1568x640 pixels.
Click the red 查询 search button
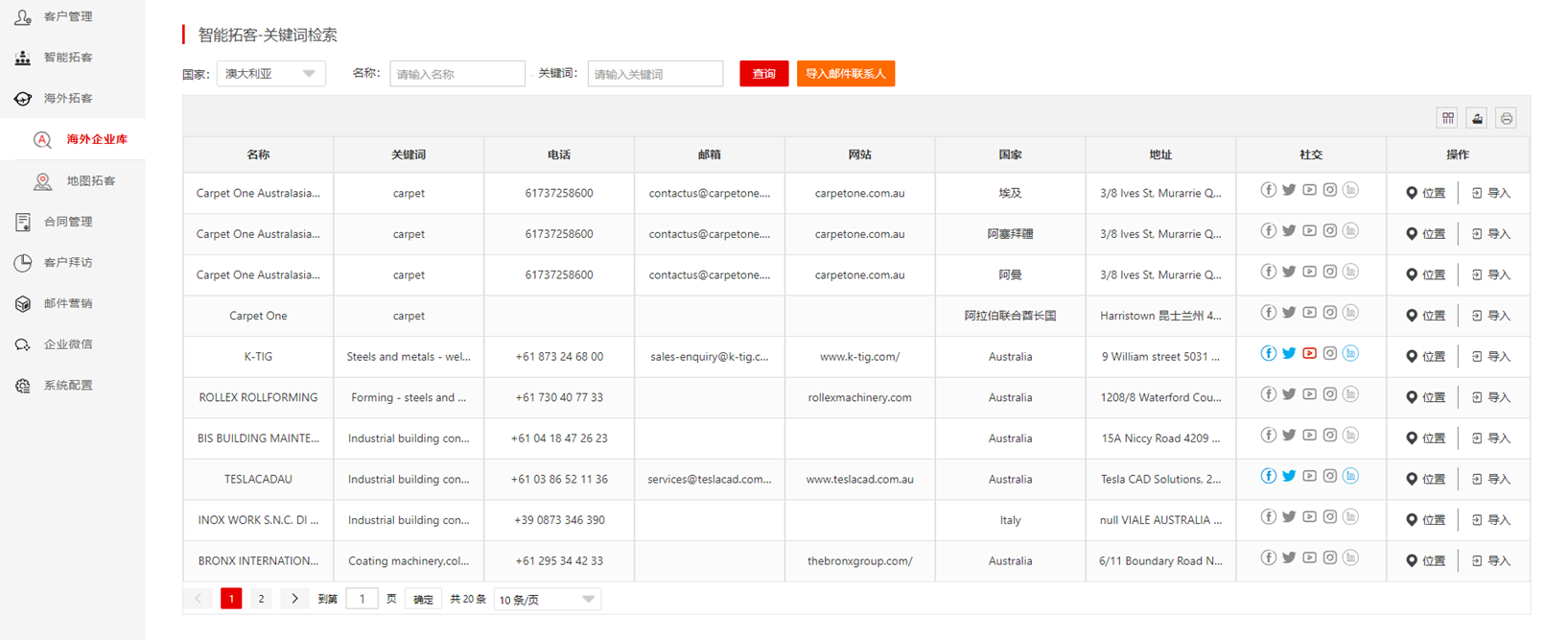click(764, 74)
